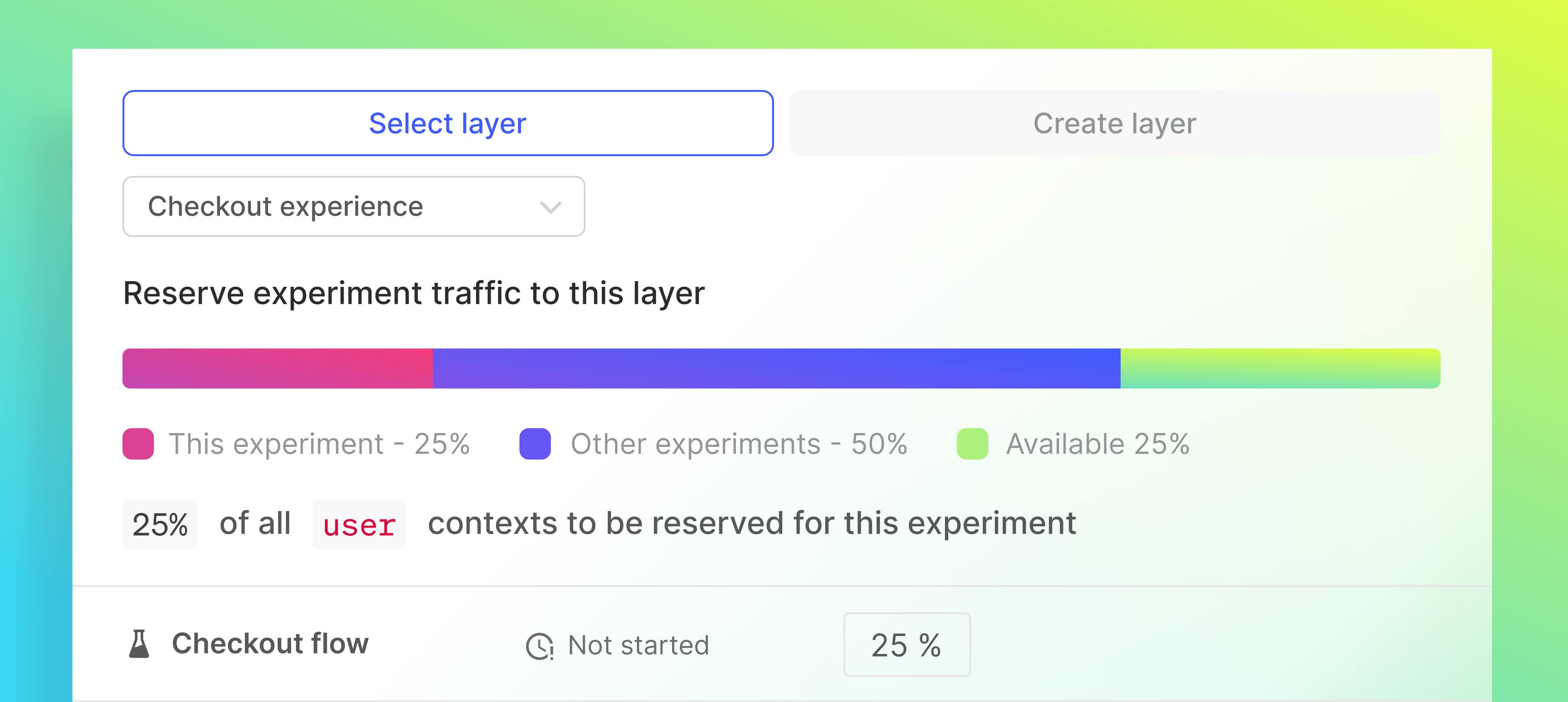This screenshot has height=702, width=1568.
Task: Click the green Available bar segment
Action: coord(1280,368)
